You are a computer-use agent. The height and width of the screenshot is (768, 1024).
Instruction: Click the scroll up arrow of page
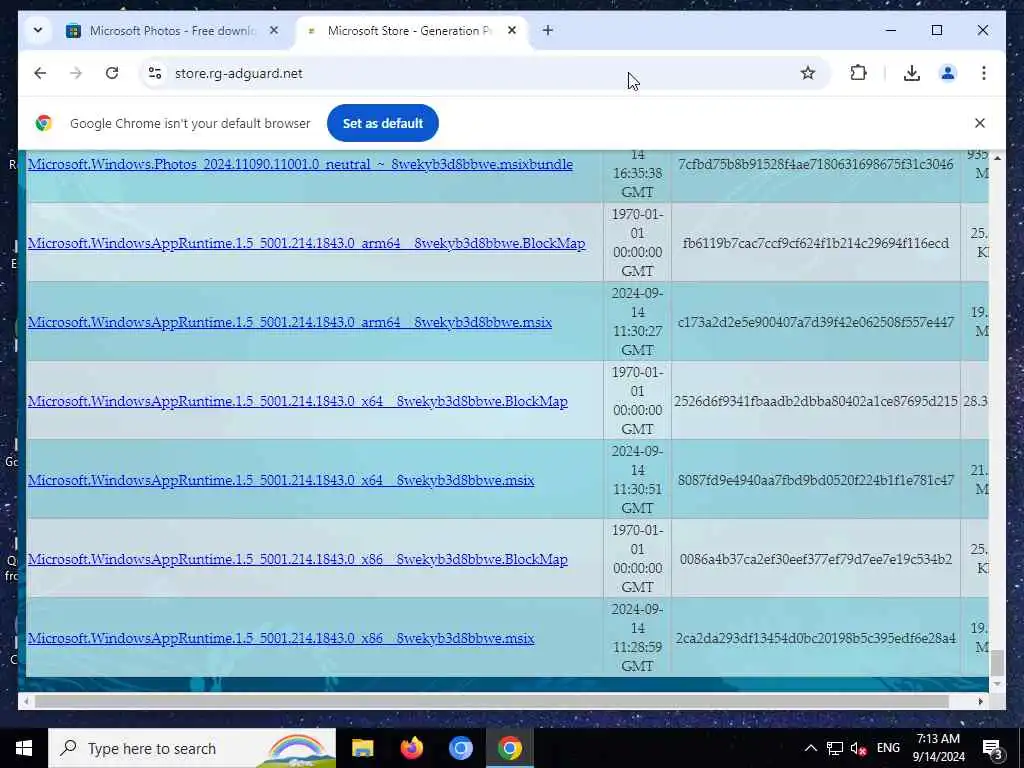997,158
